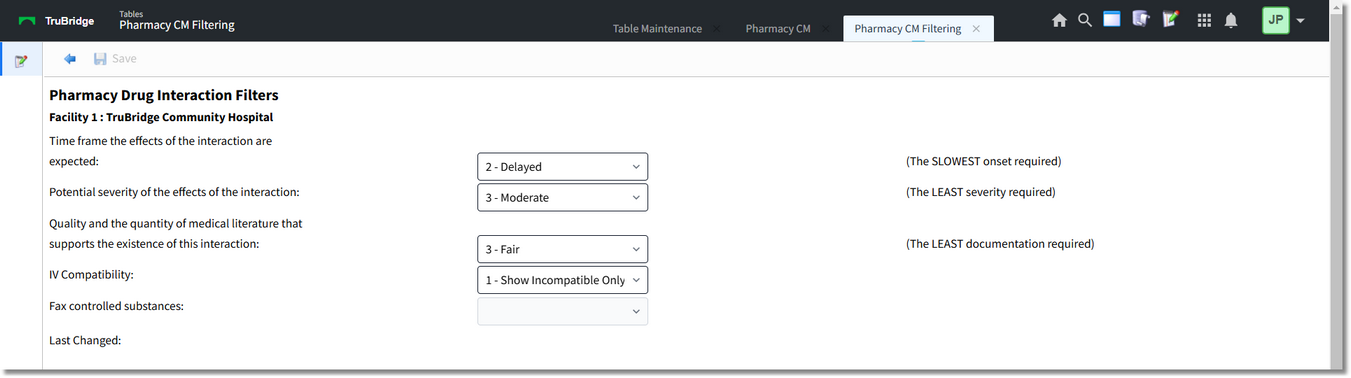Click the 'Fax controlled substances:' label
1351x378 pixels.
pyautogui.click(x=116, y=306)
